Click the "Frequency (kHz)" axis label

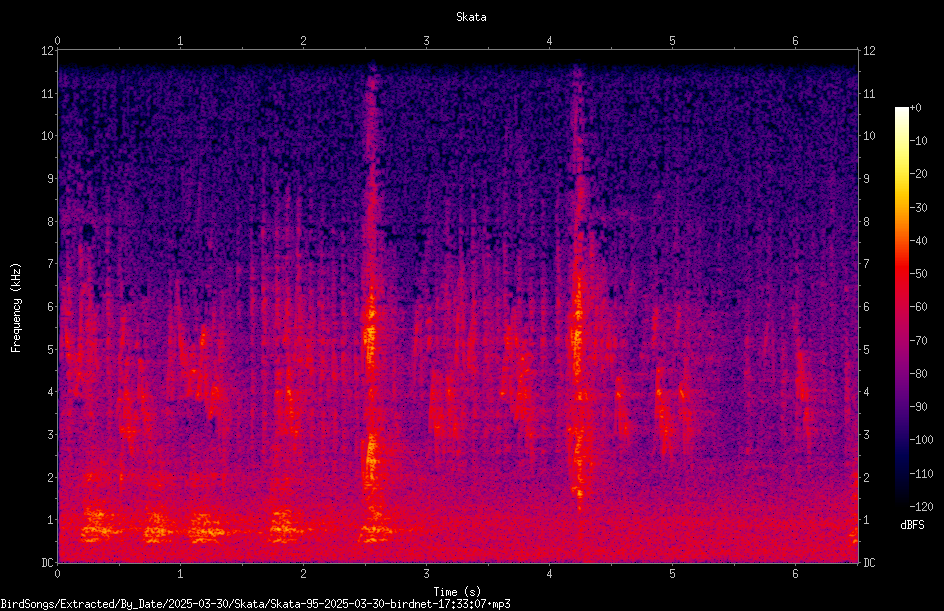pos(16,308)
